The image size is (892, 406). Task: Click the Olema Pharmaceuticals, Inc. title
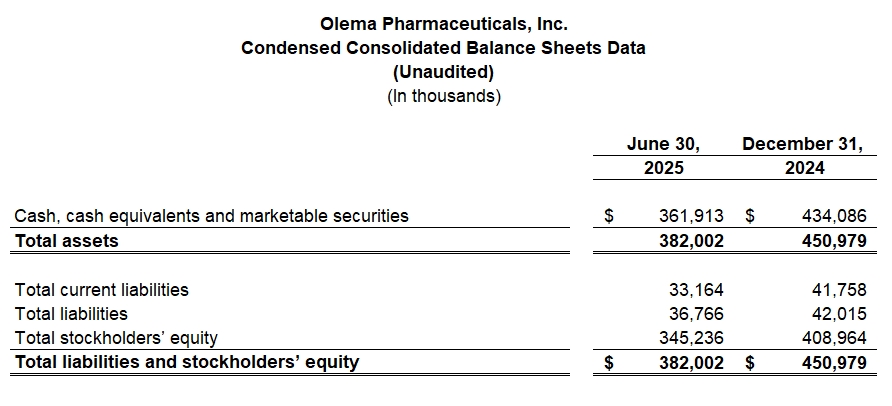point(443,22)
